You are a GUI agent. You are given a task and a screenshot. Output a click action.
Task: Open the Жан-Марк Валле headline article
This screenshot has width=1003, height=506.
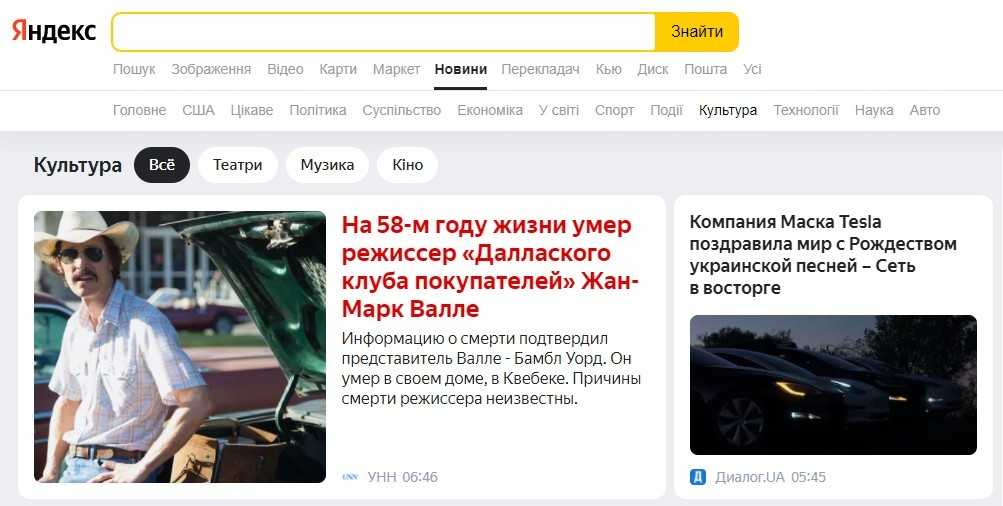[486, 267]
